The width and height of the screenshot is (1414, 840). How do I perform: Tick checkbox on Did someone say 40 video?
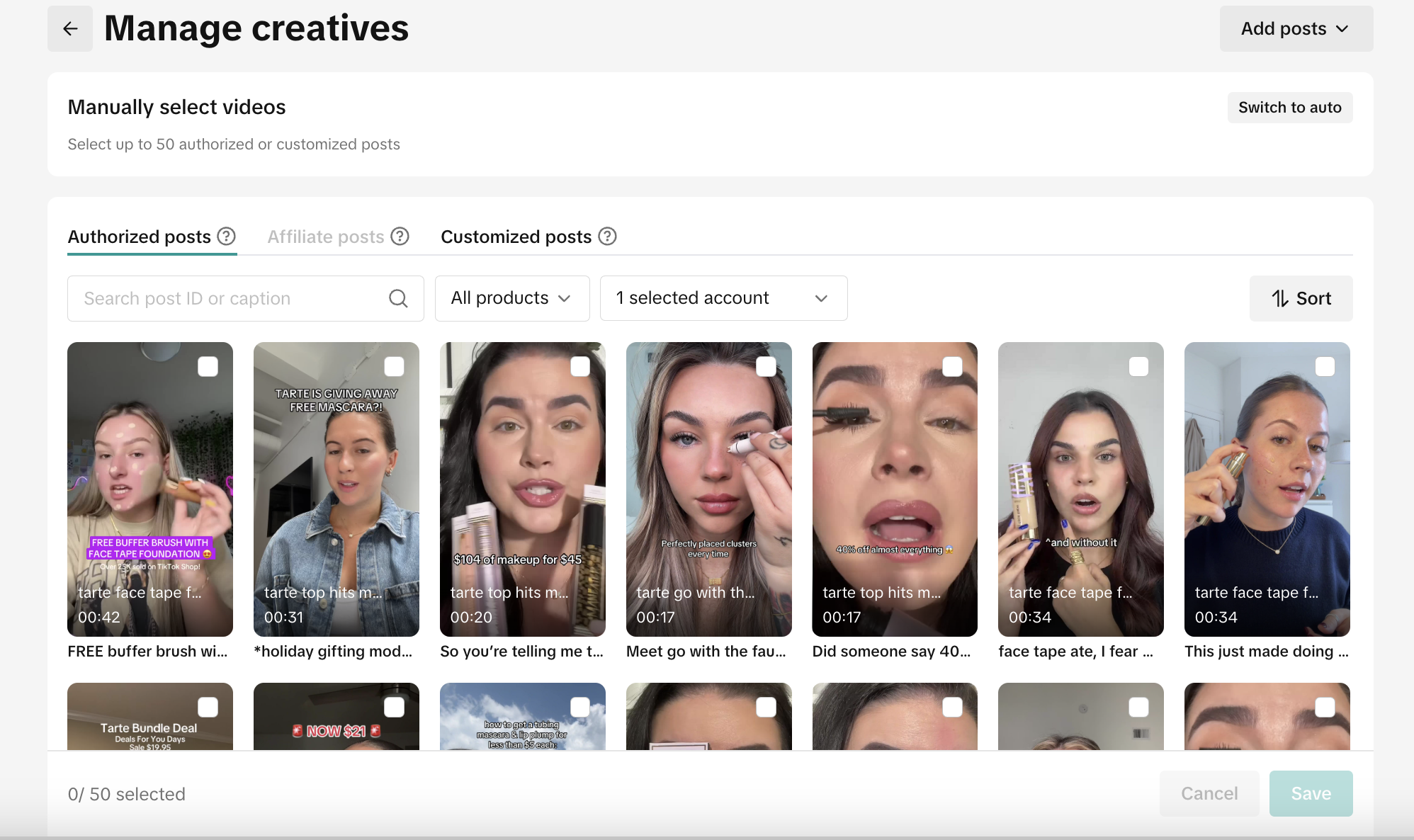point(952,366)
